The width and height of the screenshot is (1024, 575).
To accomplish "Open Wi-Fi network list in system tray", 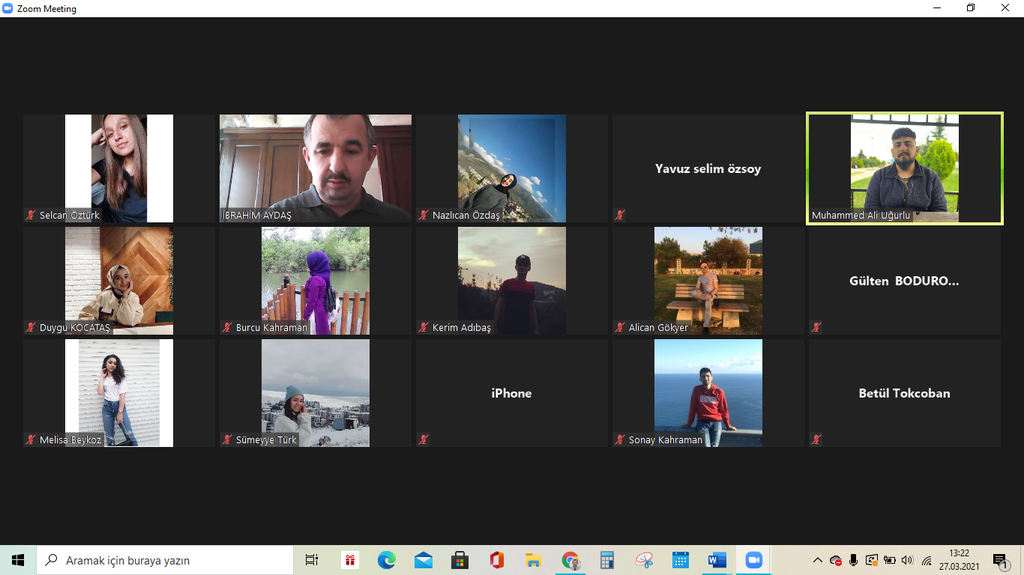I will [x=926, y=560].
